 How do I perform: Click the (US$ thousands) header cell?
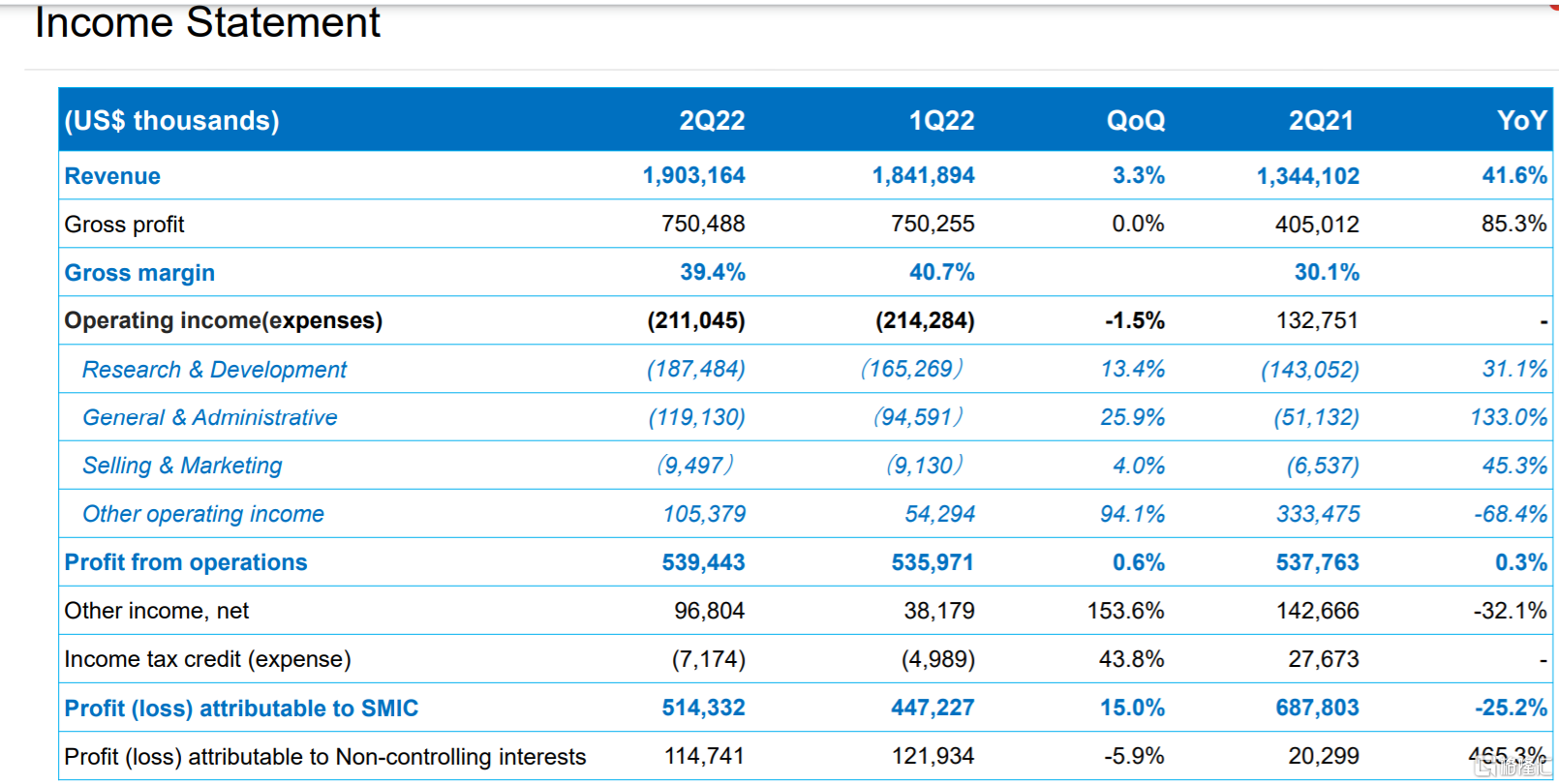(171, 120)
